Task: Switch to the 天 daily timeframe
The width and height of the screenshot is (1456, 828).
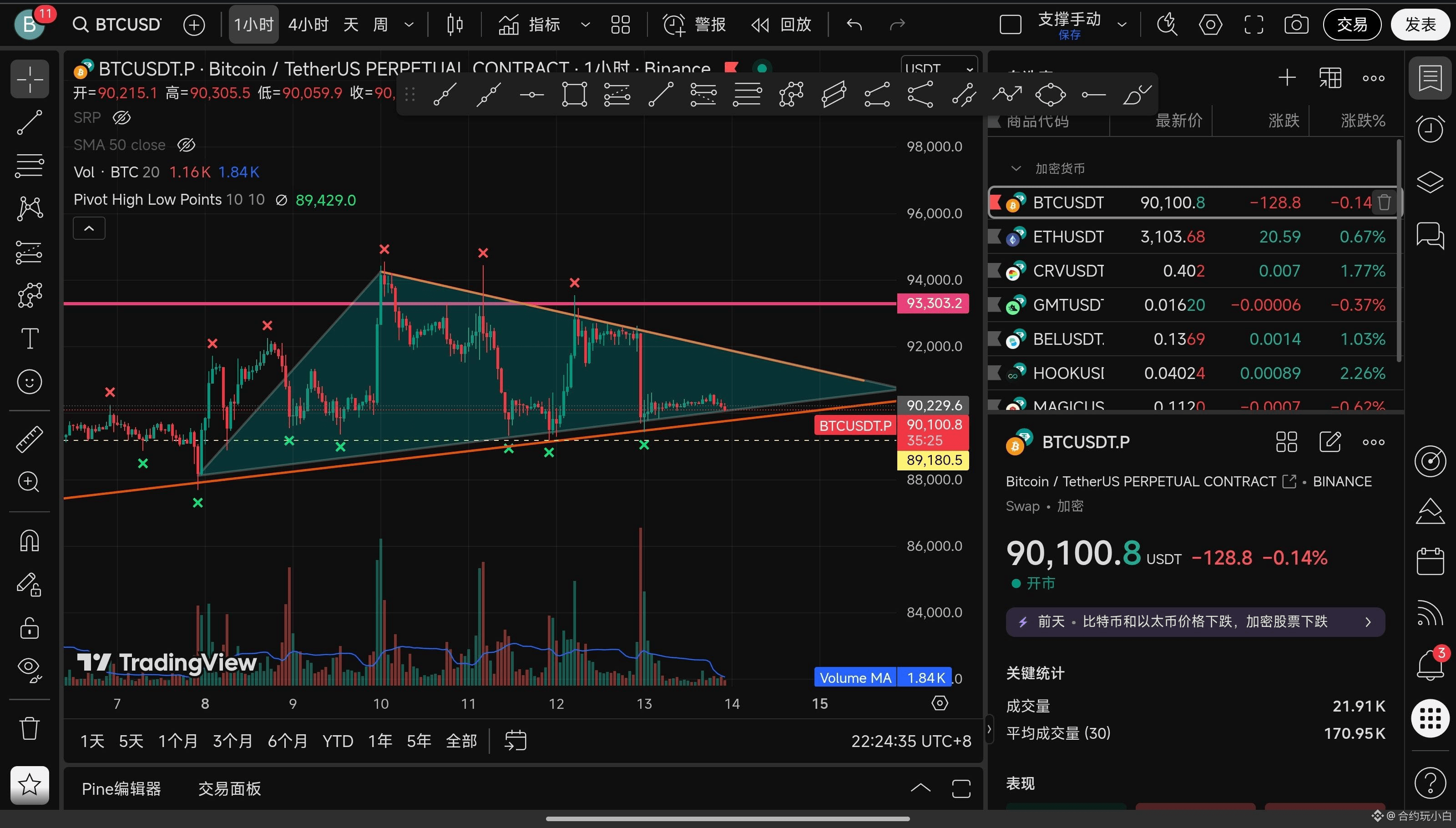Action: 351,25
